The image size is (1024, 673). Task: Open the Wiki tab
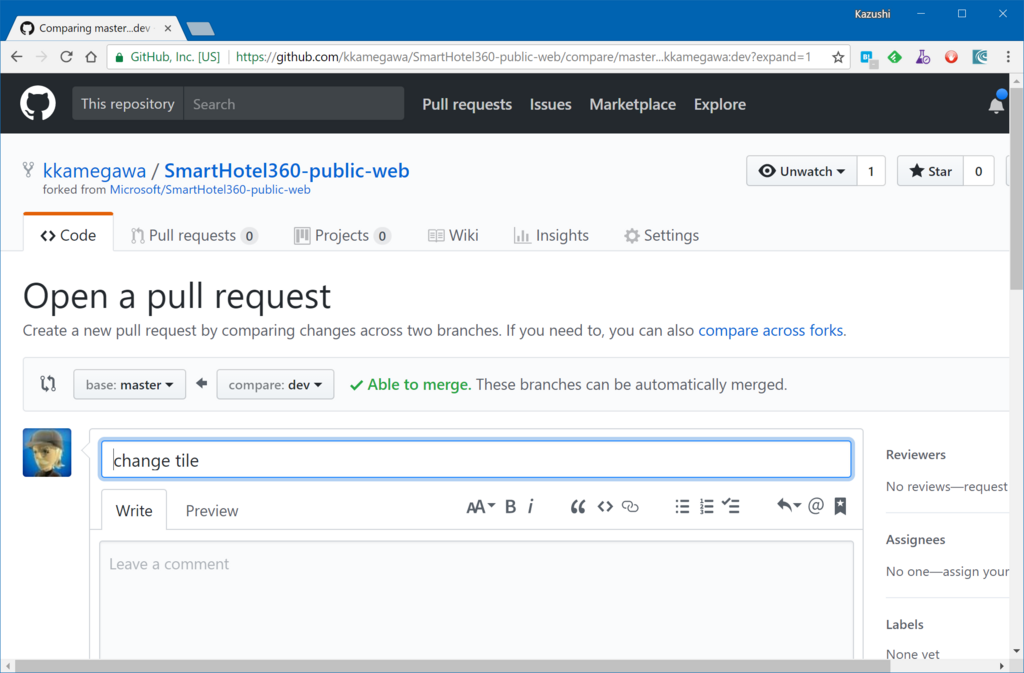coord(453,236)
